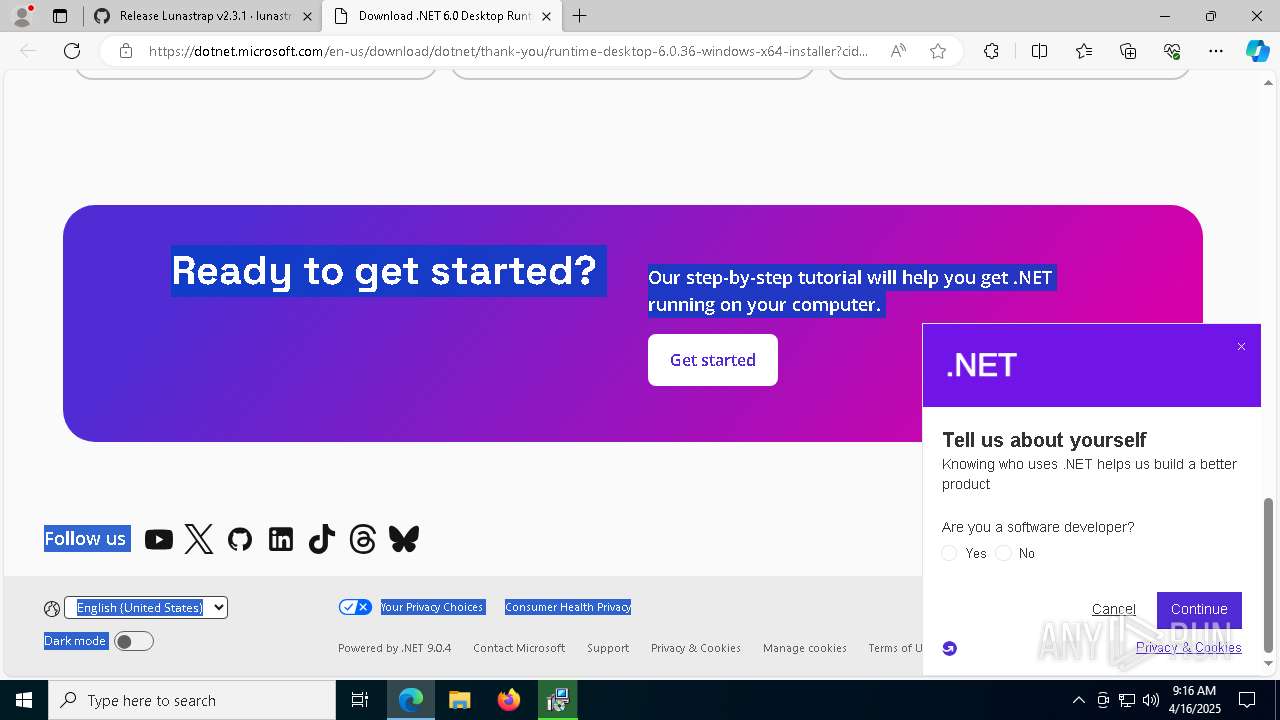
Task: Click the Your Privacy Choices toggle icon
Action: click(x=355, y=607)
